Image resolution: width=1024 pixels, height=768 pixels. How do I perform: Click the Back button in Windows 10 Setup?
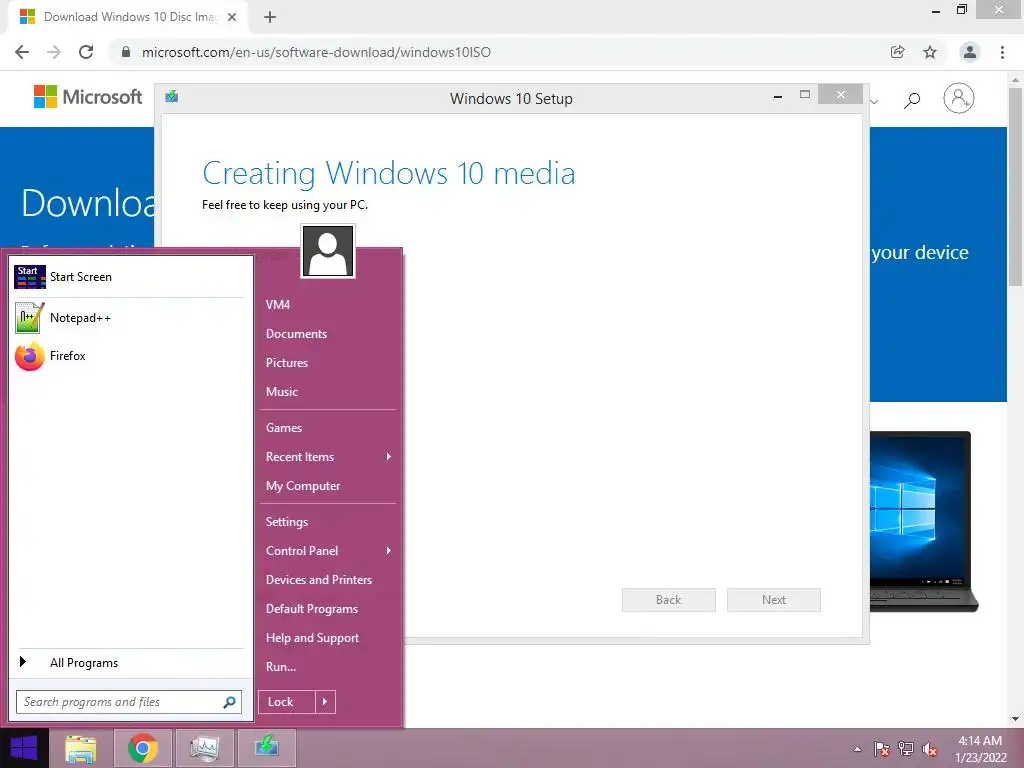coord(669,600)
